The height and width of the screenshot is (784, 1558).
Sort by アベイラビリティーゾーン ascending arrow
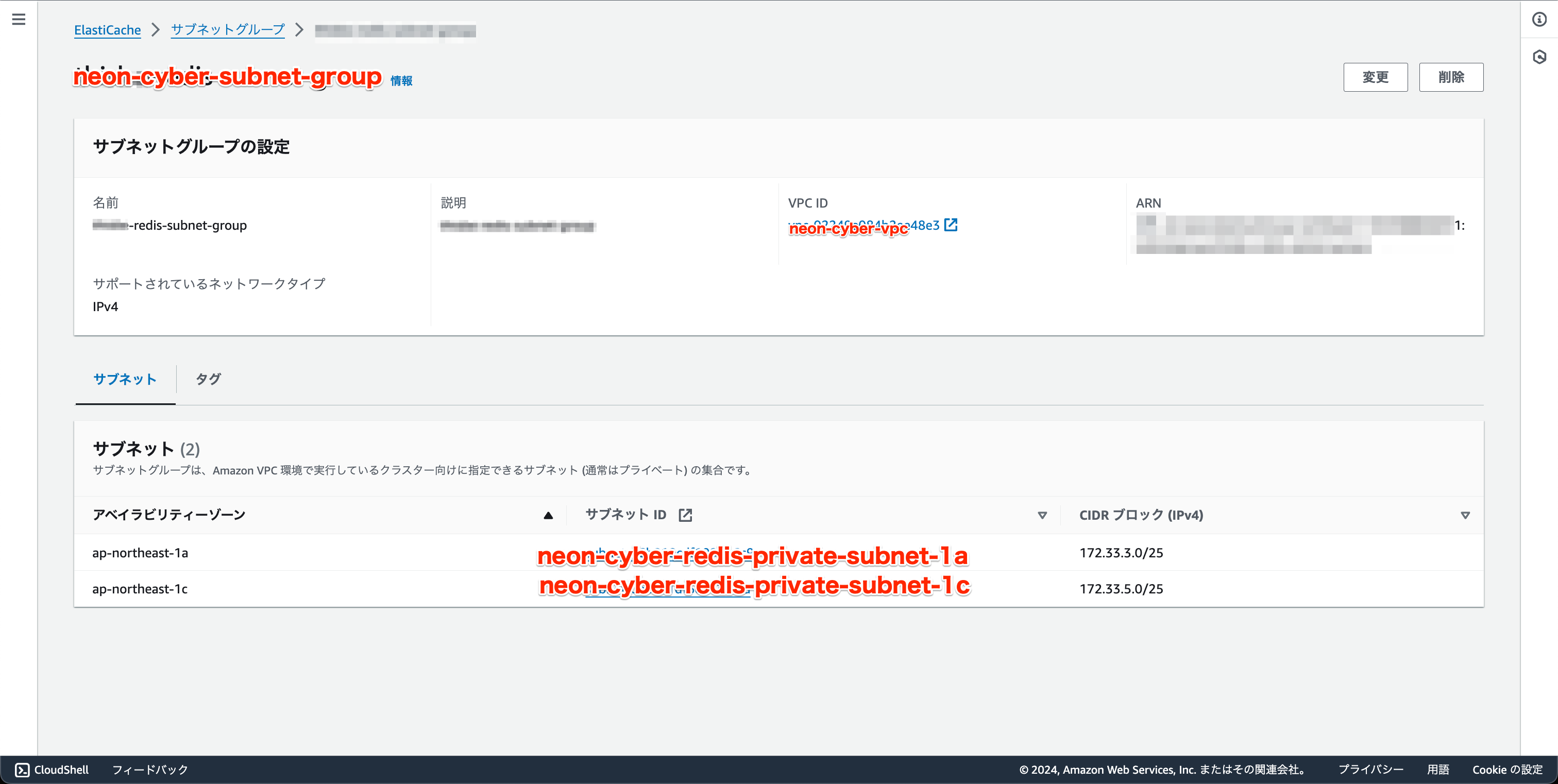tap(548, 515)
